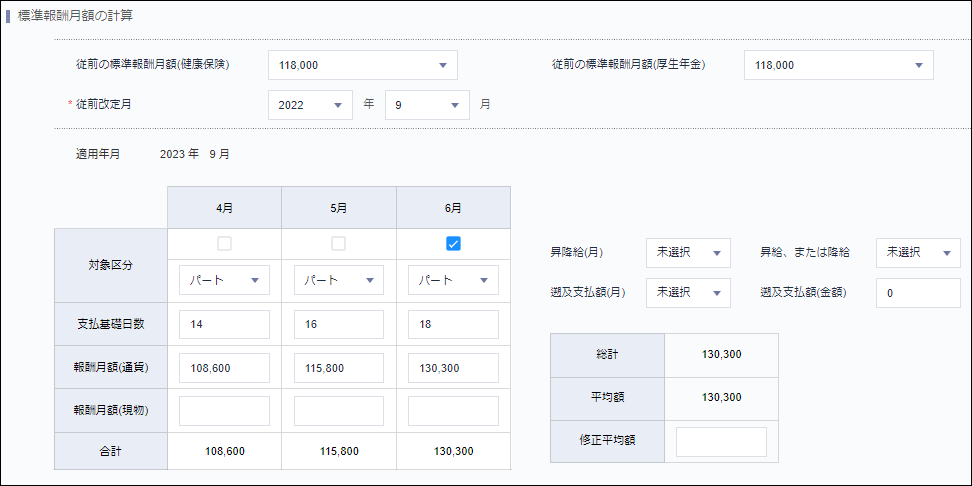Open 従前の標準報酬月額(厚生年金) dropdown
The image size is (972, 486).
coord(838,65)
